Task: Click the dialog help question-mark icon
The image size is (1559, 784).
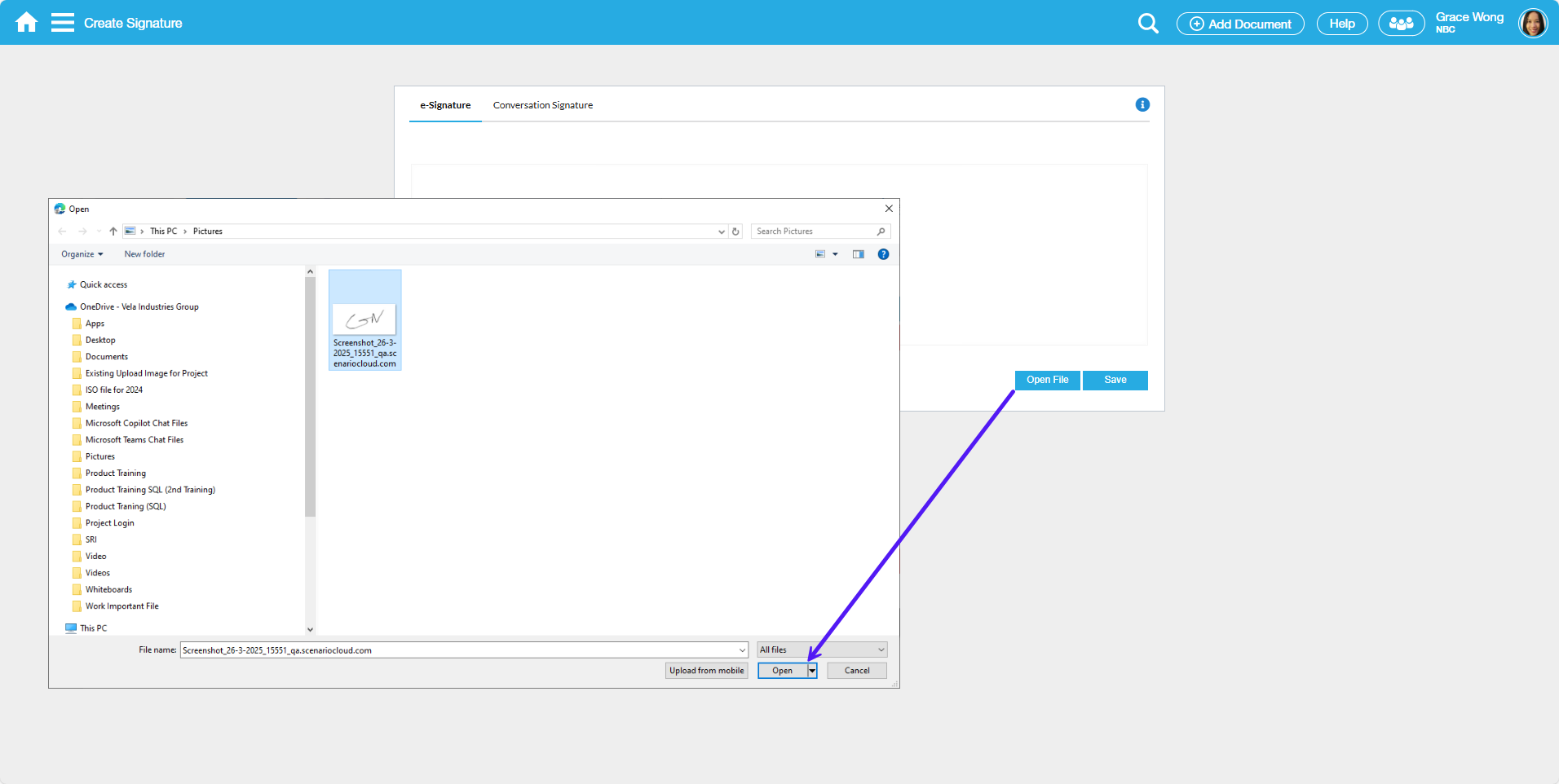Action: click(883, 254)
